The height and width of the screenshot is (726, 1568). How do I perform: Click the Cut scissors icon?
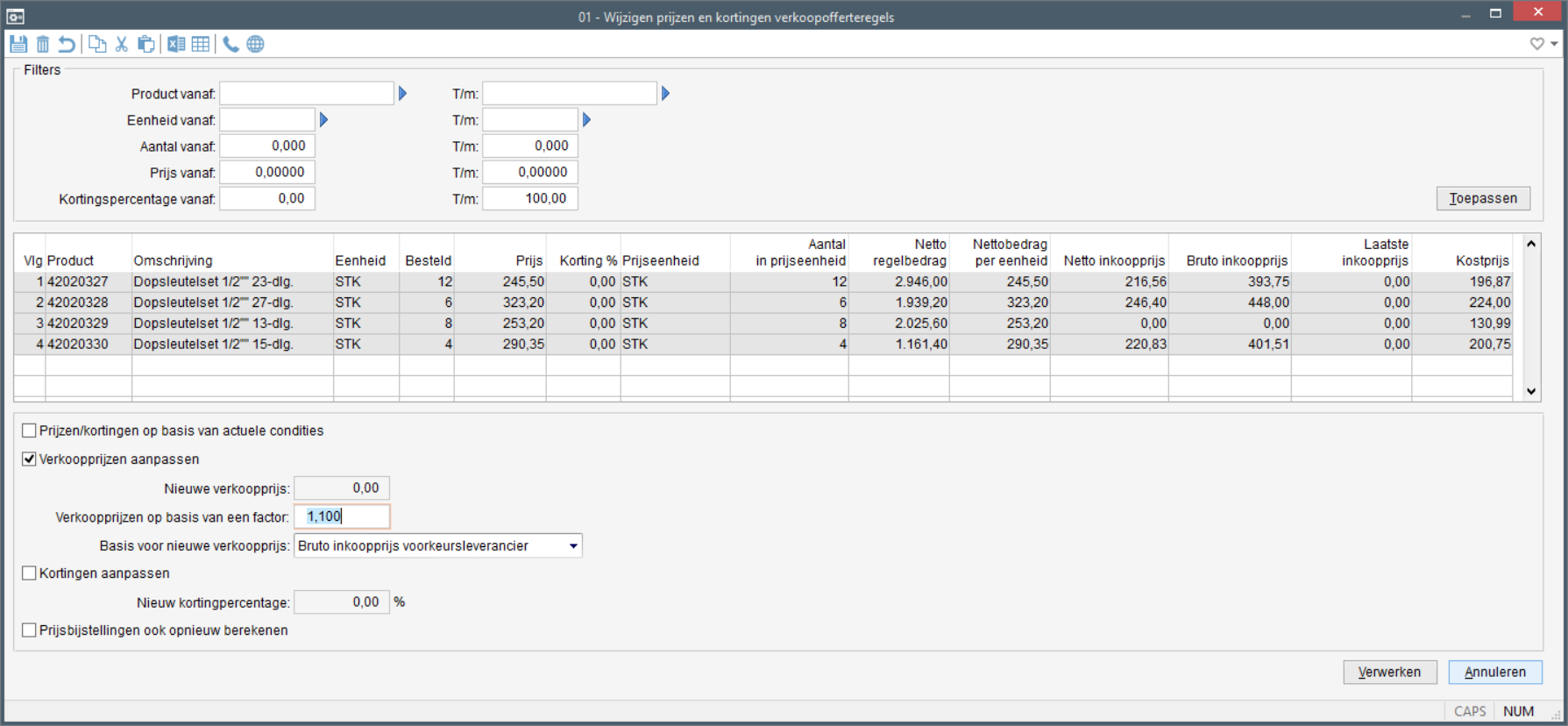click(x=122, y=44)
